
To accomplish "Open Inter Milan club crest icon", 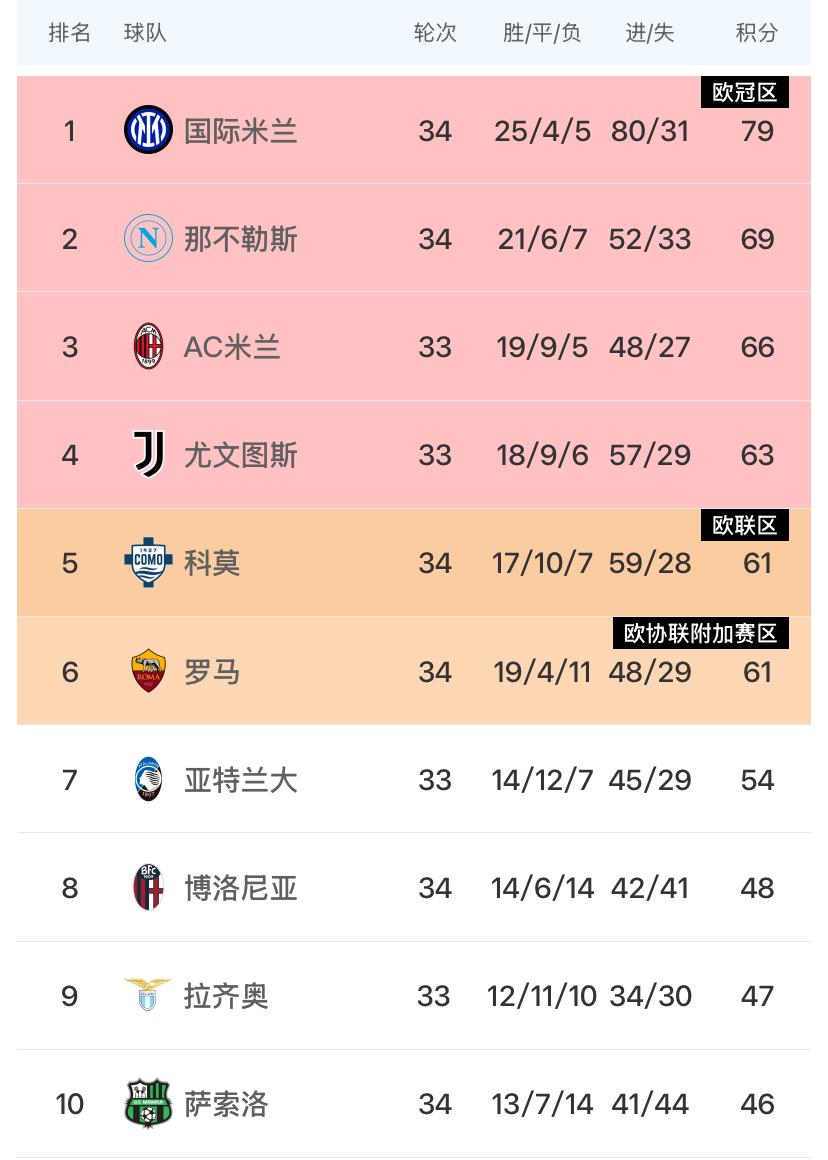I will point(148,130).
